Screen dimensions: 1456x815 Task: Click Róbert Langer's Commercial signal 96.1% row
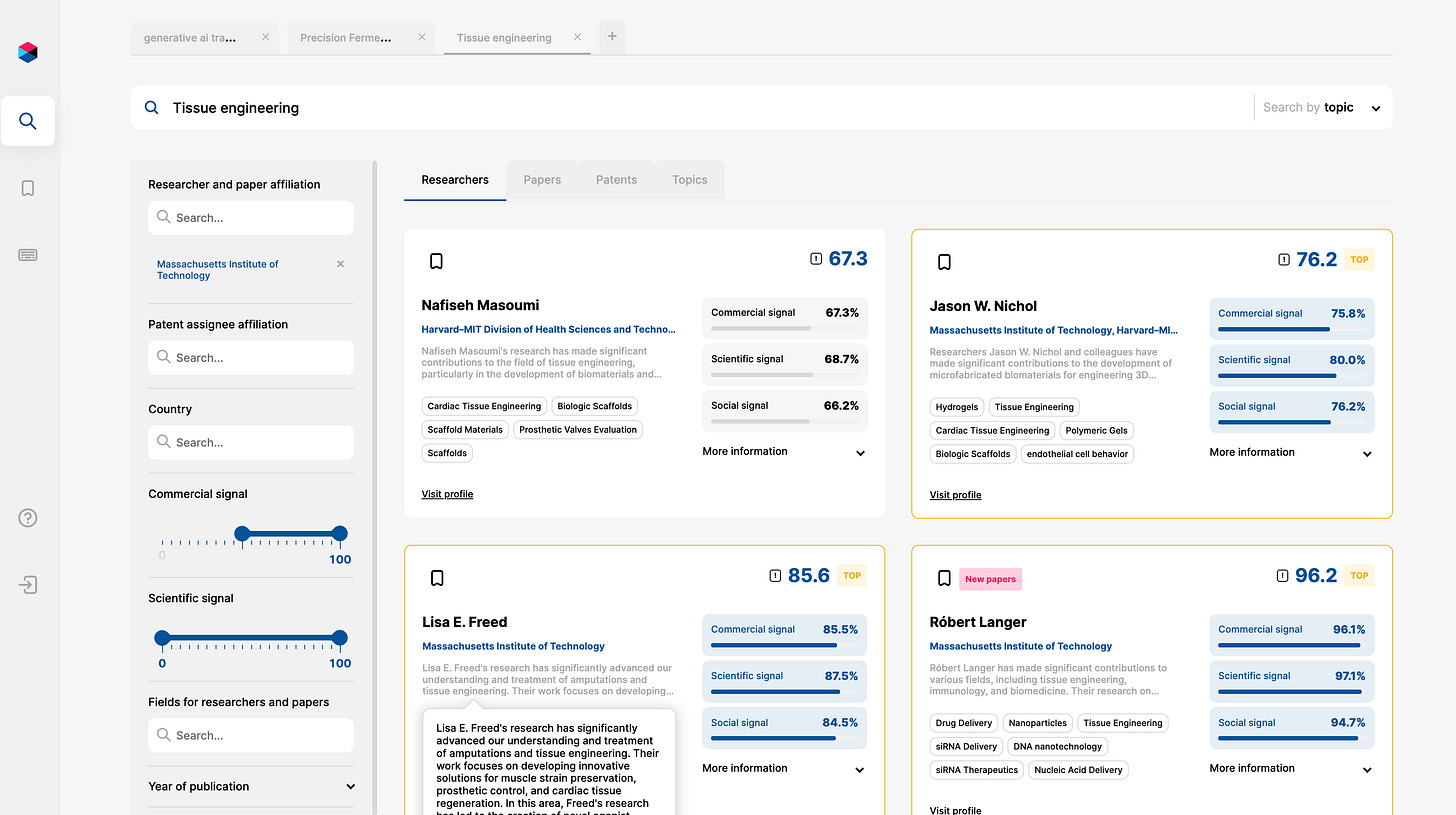click(x=1291, y=635)
